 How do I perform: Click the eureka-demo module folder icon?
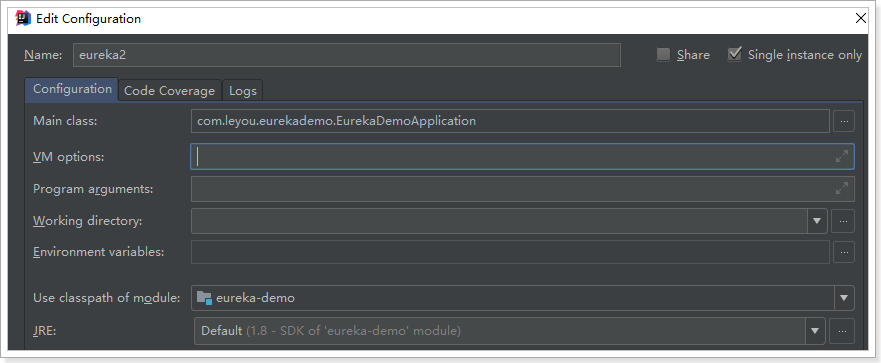(x=204, y=298)
